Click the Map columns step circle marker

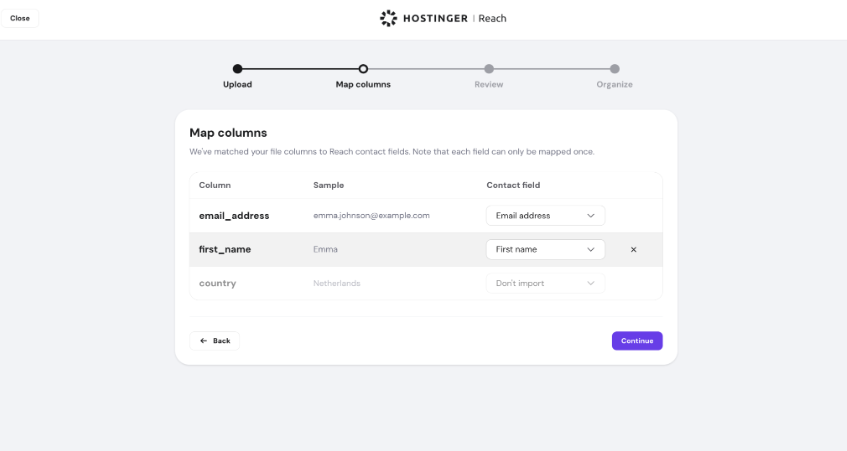(x=363, y=69)
